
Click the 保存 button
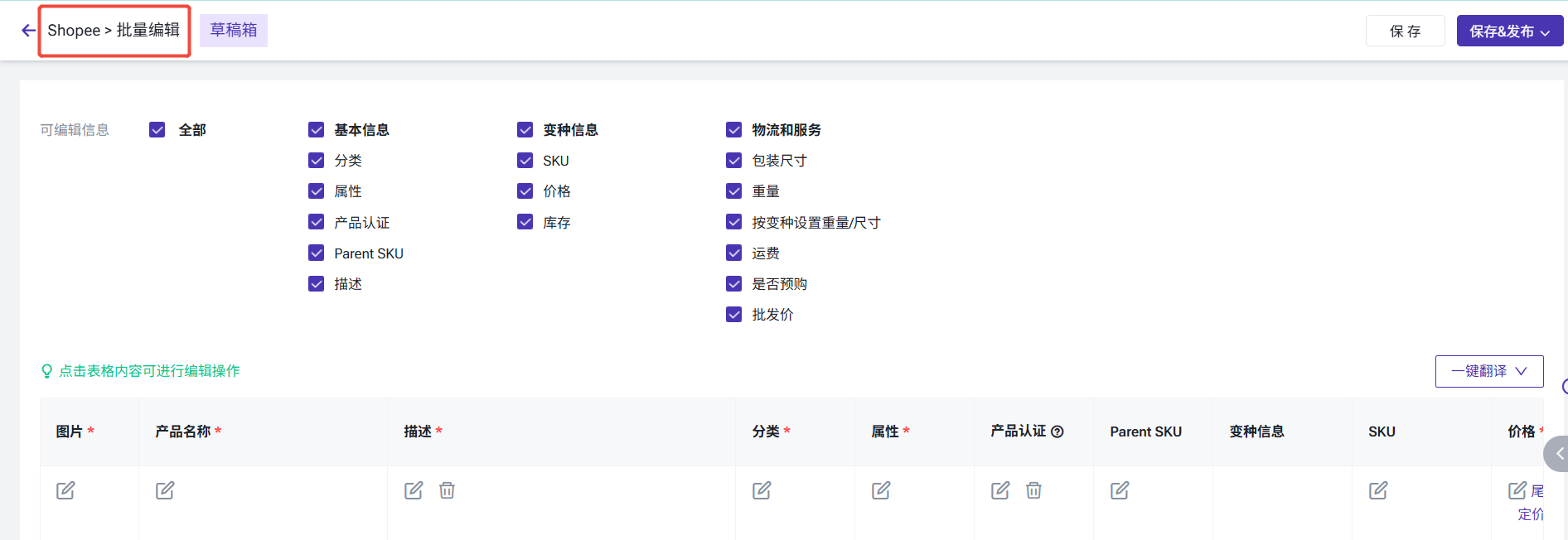(x=1405, y=31)
